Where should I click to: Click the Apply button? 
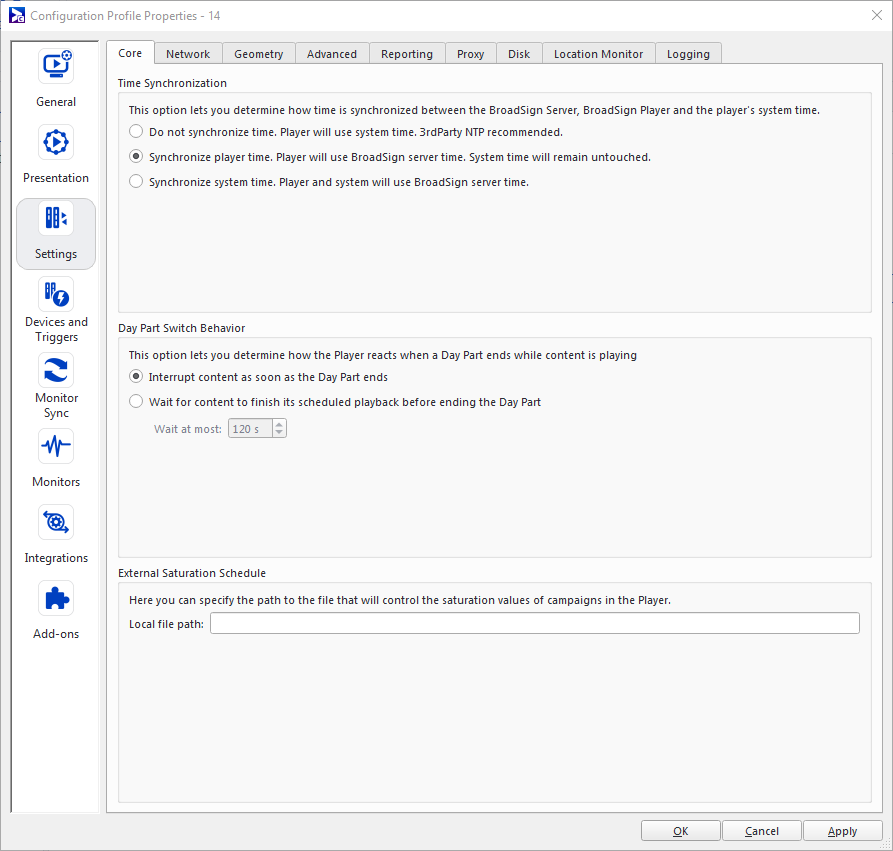point(842,831)
